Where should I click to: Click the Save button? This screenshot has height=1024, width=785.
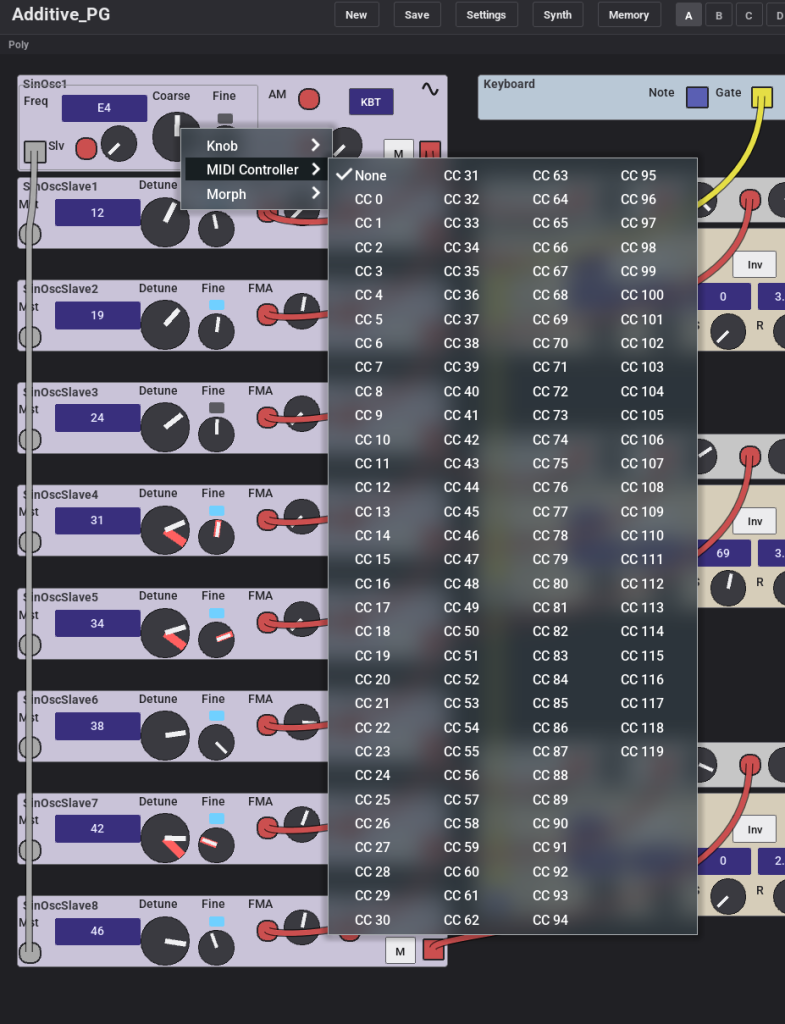pos(417,14)
